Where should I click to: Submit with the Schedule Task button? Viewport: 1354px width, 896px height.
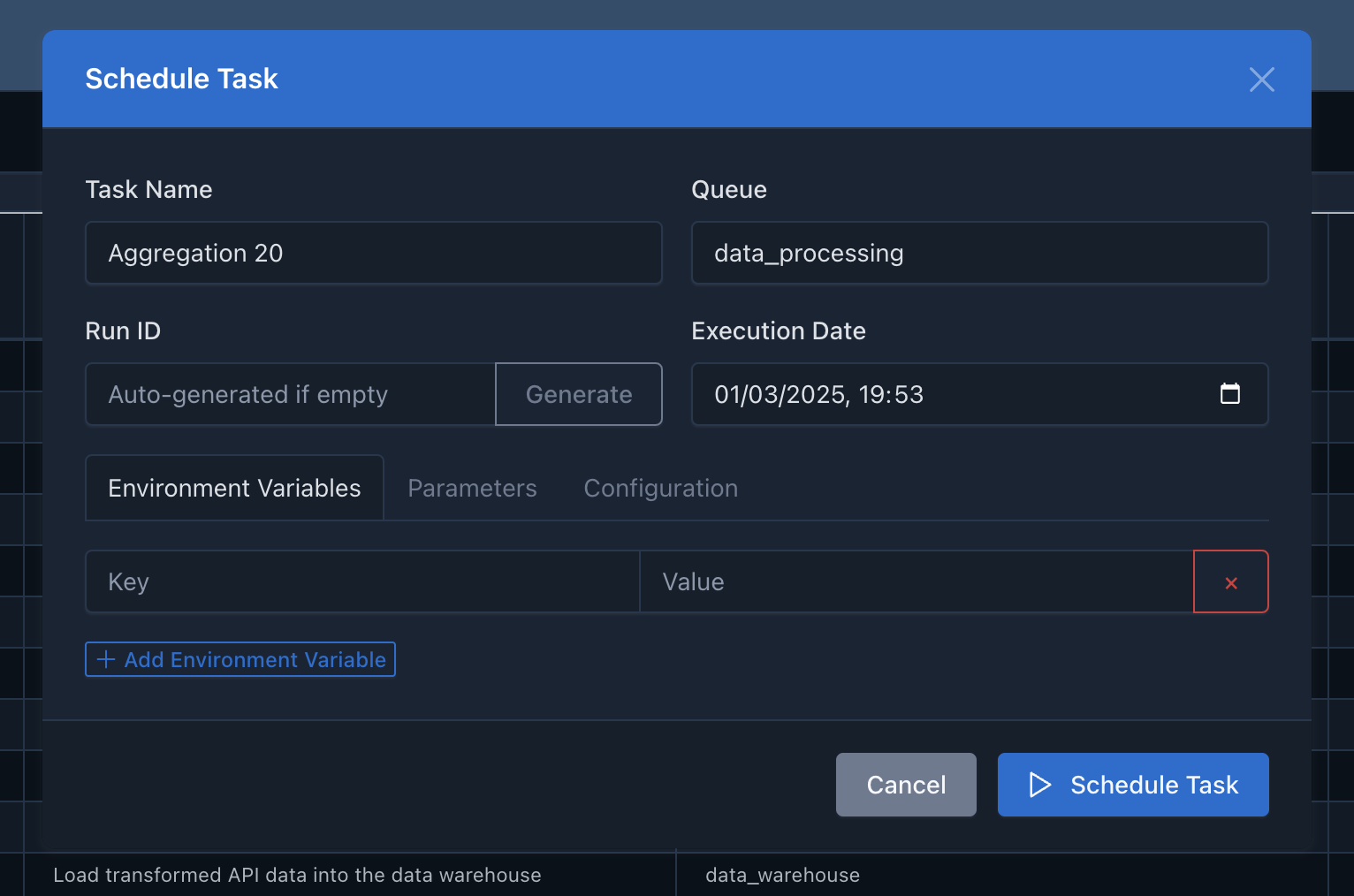click(1133, 785)
